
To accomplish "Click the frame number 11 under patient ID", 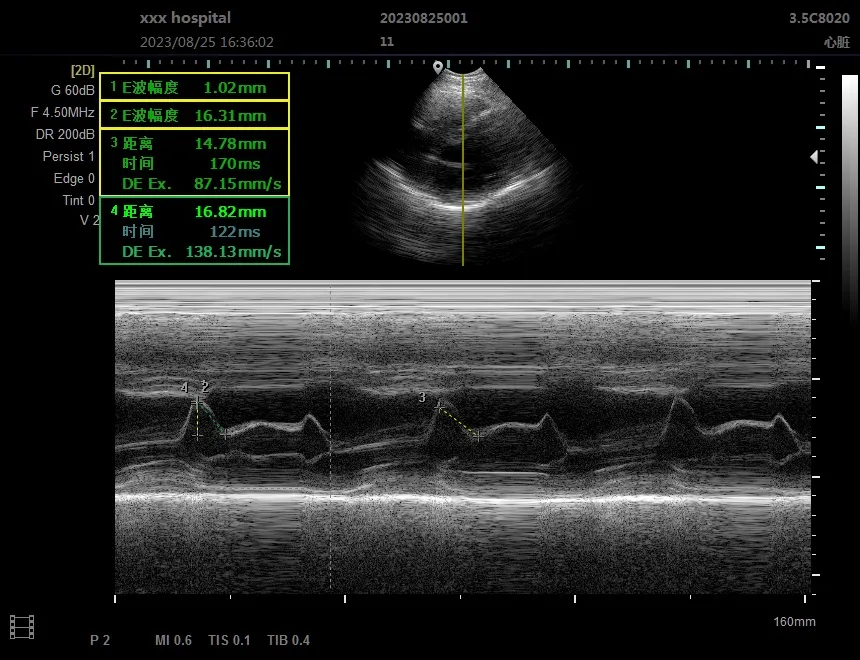I will coord(387,42).
